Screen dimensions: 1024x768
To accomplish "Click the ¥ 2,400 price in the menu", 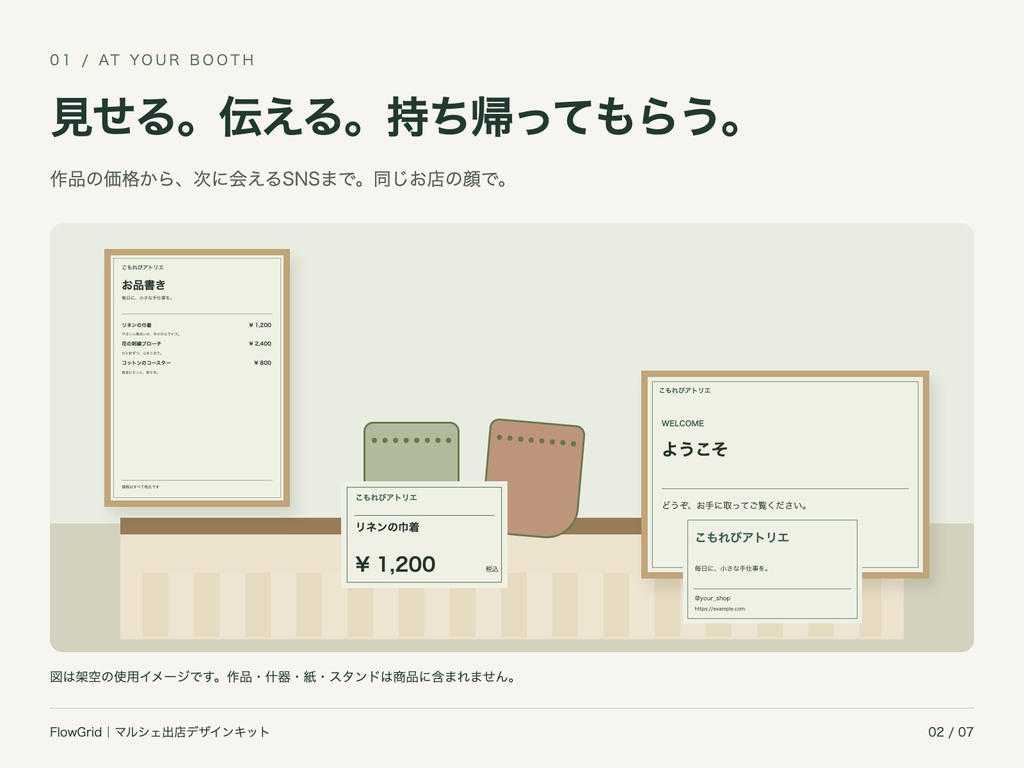I will 260,344.
